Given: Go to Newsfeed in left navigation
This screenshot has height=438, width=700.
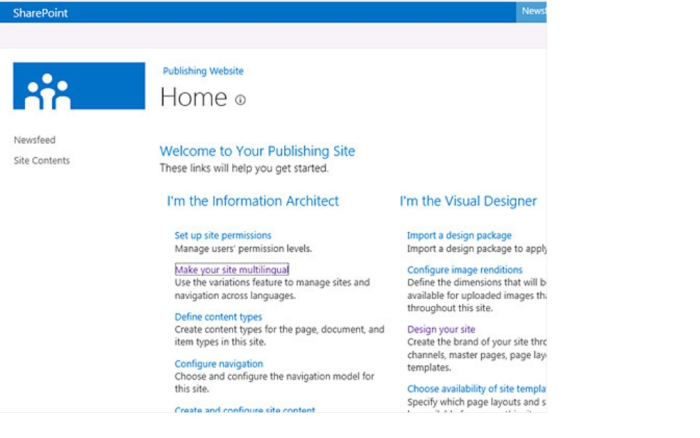Looking at the screenshot, I should click(x=35, y=140).
